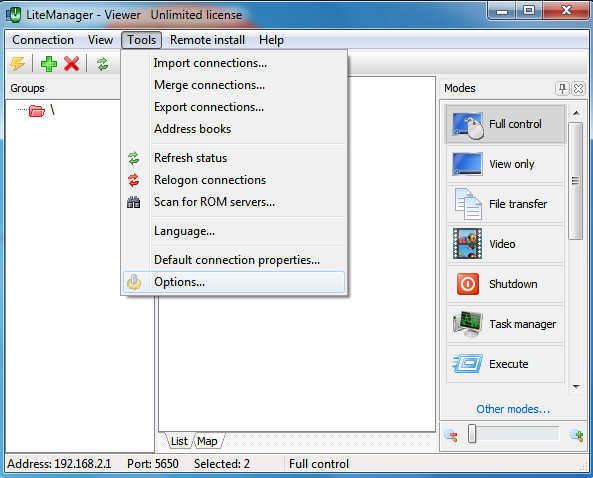Click Relogon connections menu item
593x478 pixels.
point(233,180)
